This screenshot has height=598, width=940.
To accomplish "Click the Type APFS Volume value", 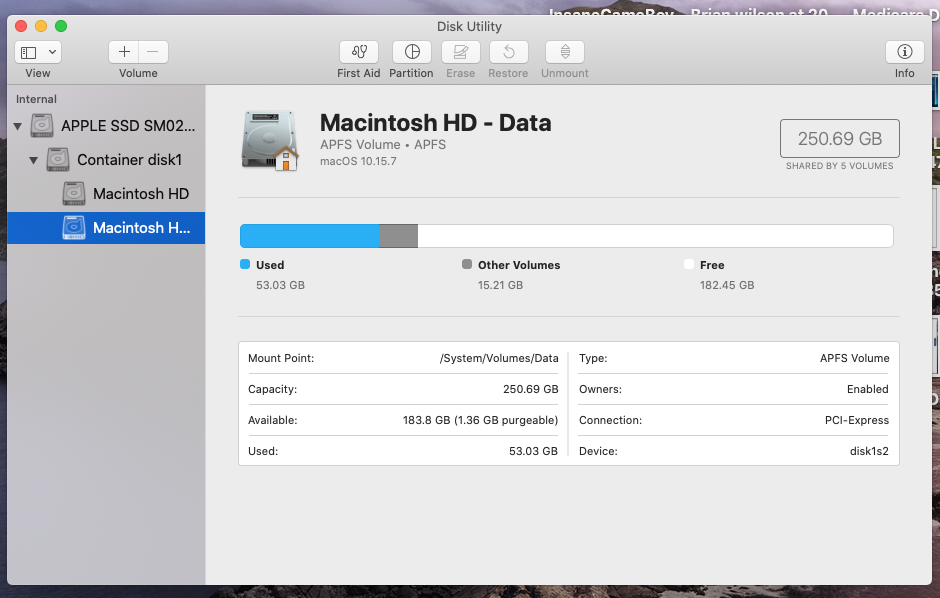I will click(x=854, y=358).
